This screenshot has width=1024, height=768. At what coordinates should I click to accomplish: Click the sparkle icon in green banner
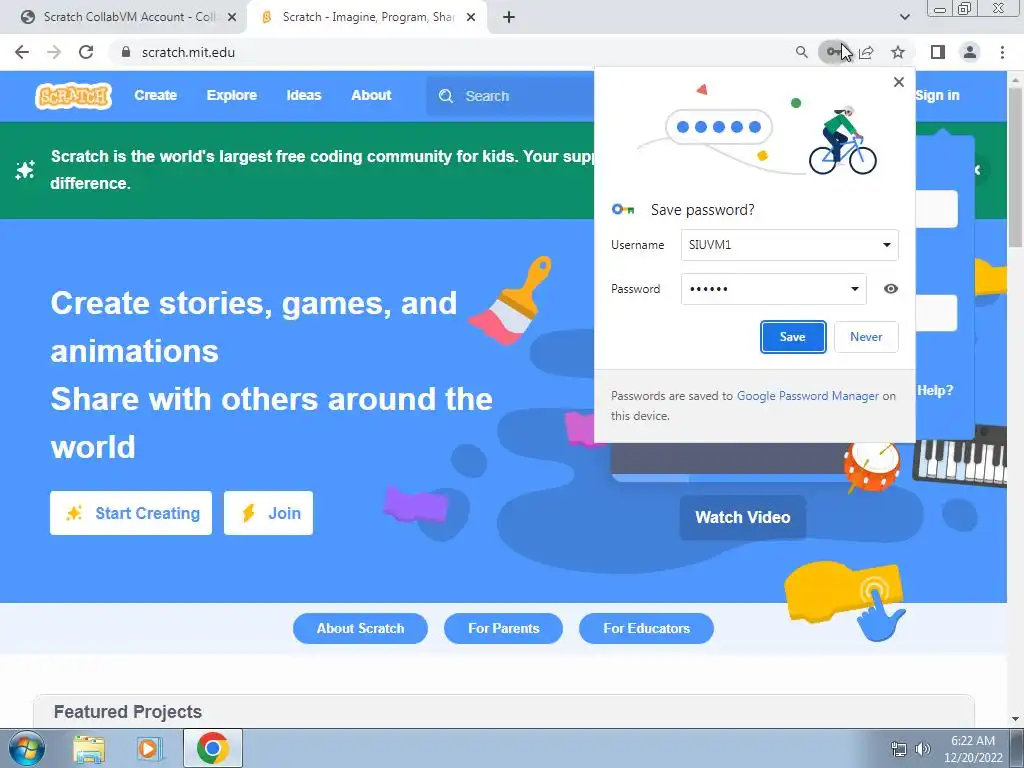click(x=25, y=170)
